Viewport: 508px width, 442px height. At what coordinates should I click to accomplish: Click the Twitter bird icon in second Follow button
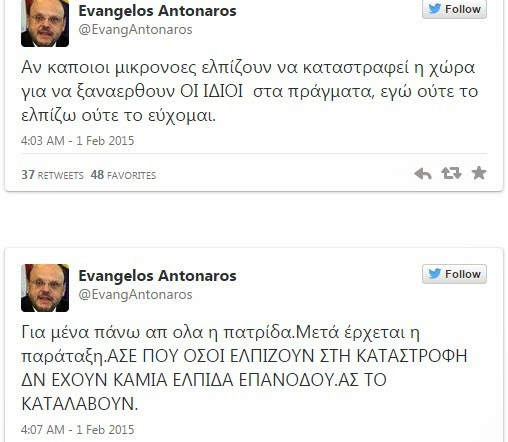(435, 274)
